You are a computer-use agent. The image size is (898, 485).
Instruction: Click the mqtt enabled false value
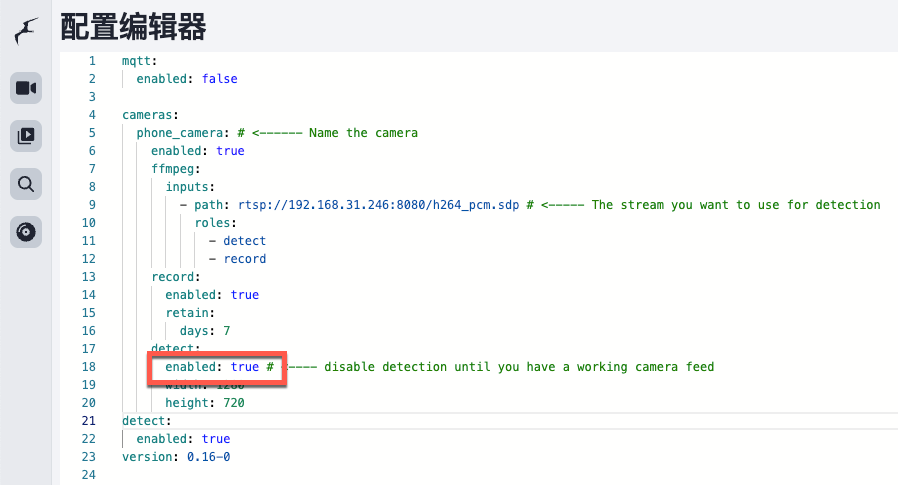tap(219, 79)
